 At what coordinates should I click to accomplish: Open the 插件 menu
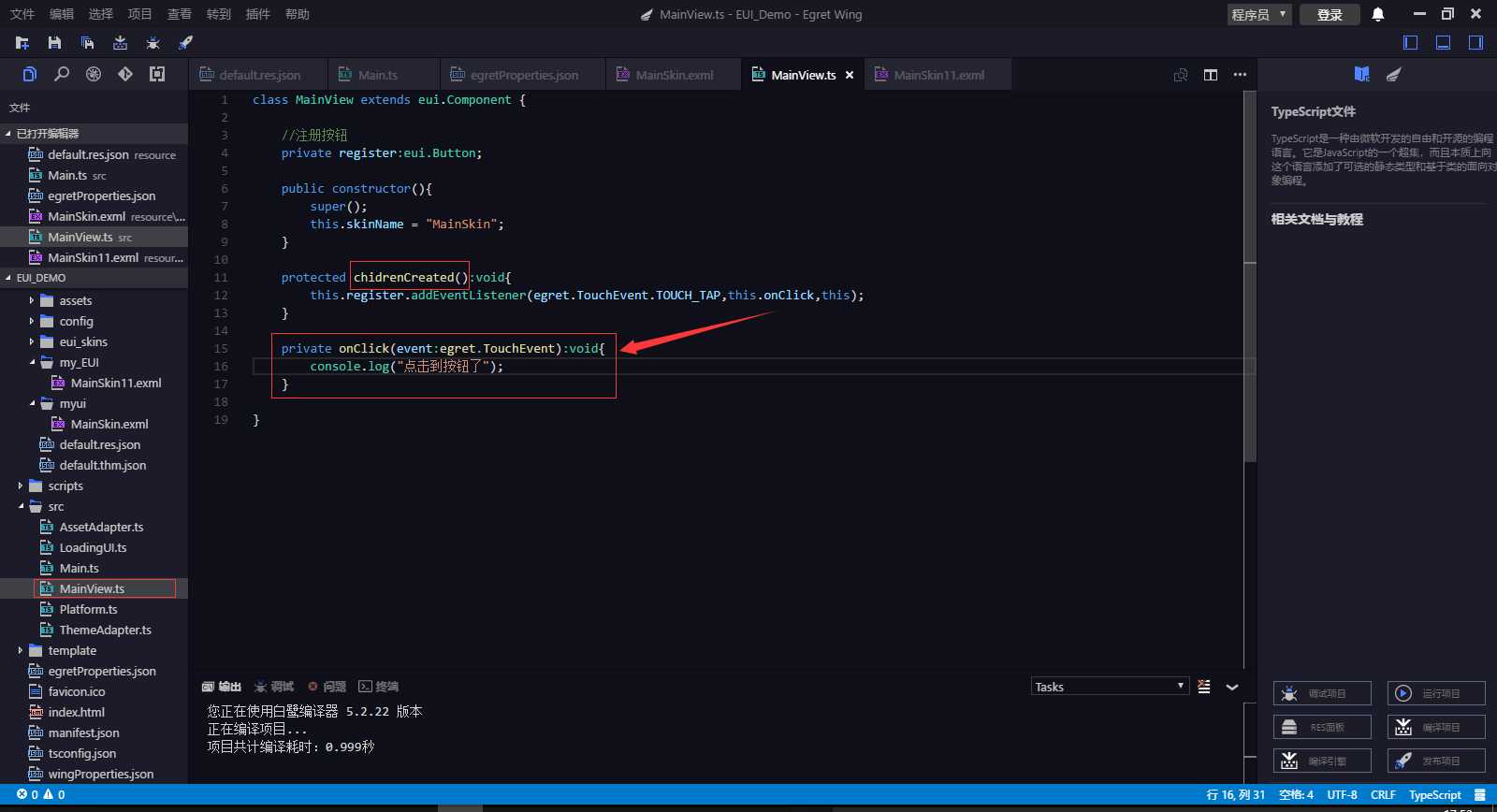point(258,14)
